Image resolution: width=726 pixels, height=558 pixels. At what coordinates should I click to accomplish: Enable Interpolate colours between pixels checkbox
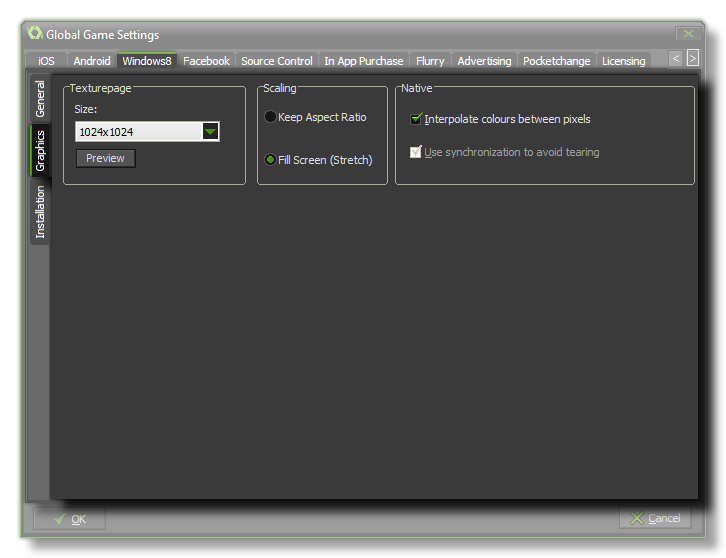click(x=417, y=119)
